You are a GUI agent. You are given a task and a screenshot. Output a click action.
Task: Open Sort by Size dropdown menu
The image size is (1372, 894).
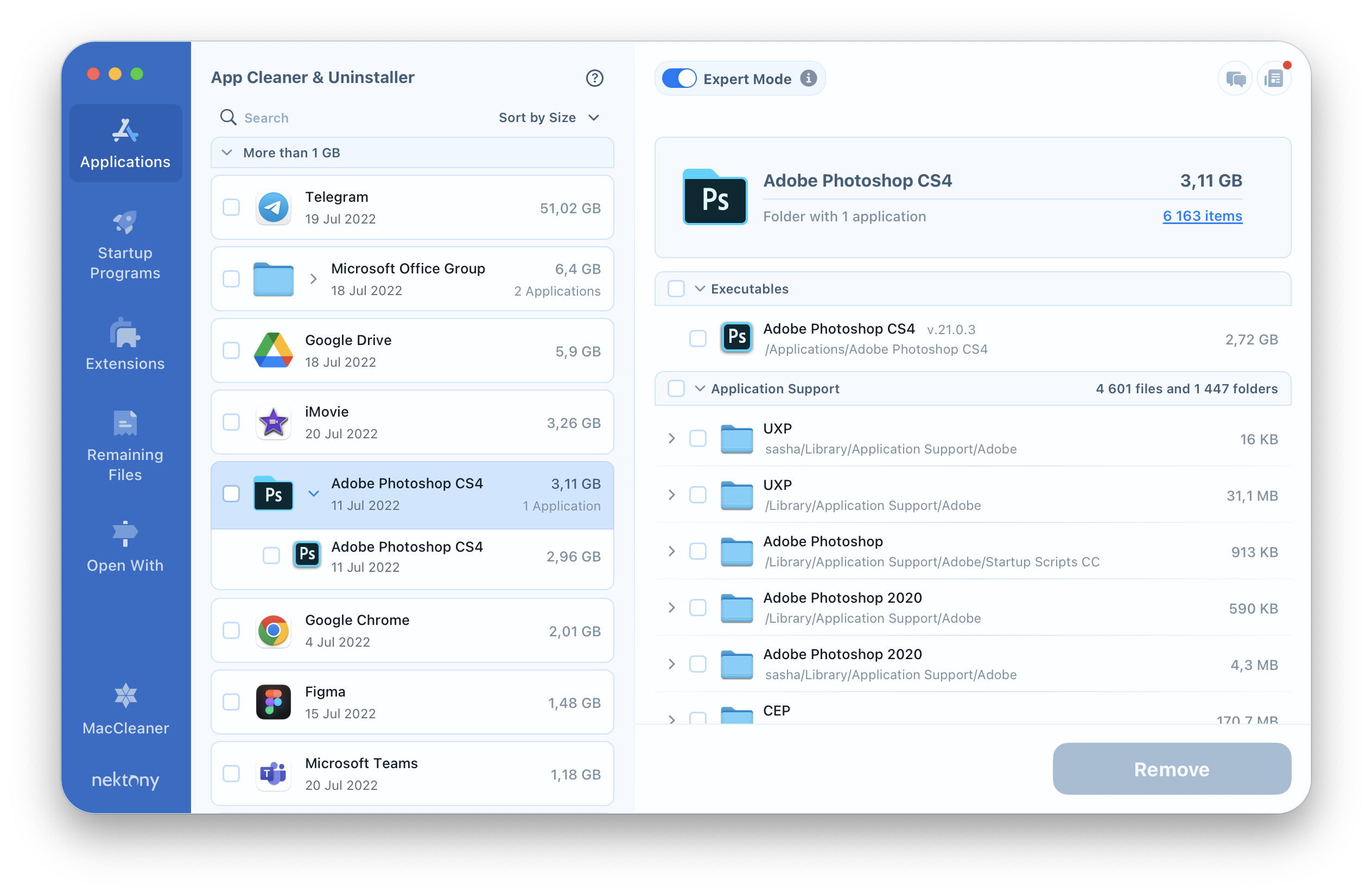pos(549,118)
